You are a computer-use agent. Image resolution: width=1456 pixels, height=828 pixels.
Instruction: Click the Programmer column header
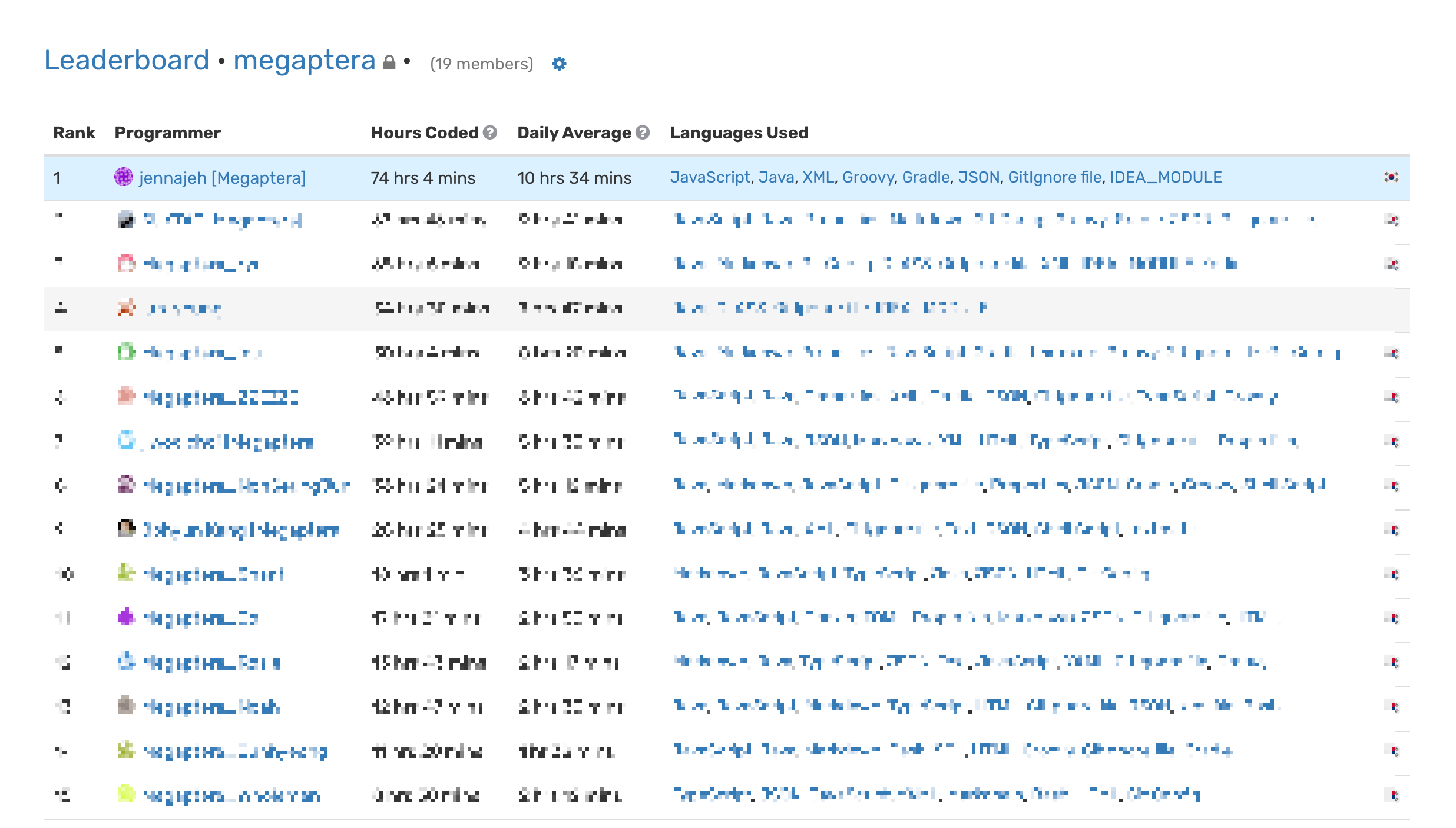167,133
